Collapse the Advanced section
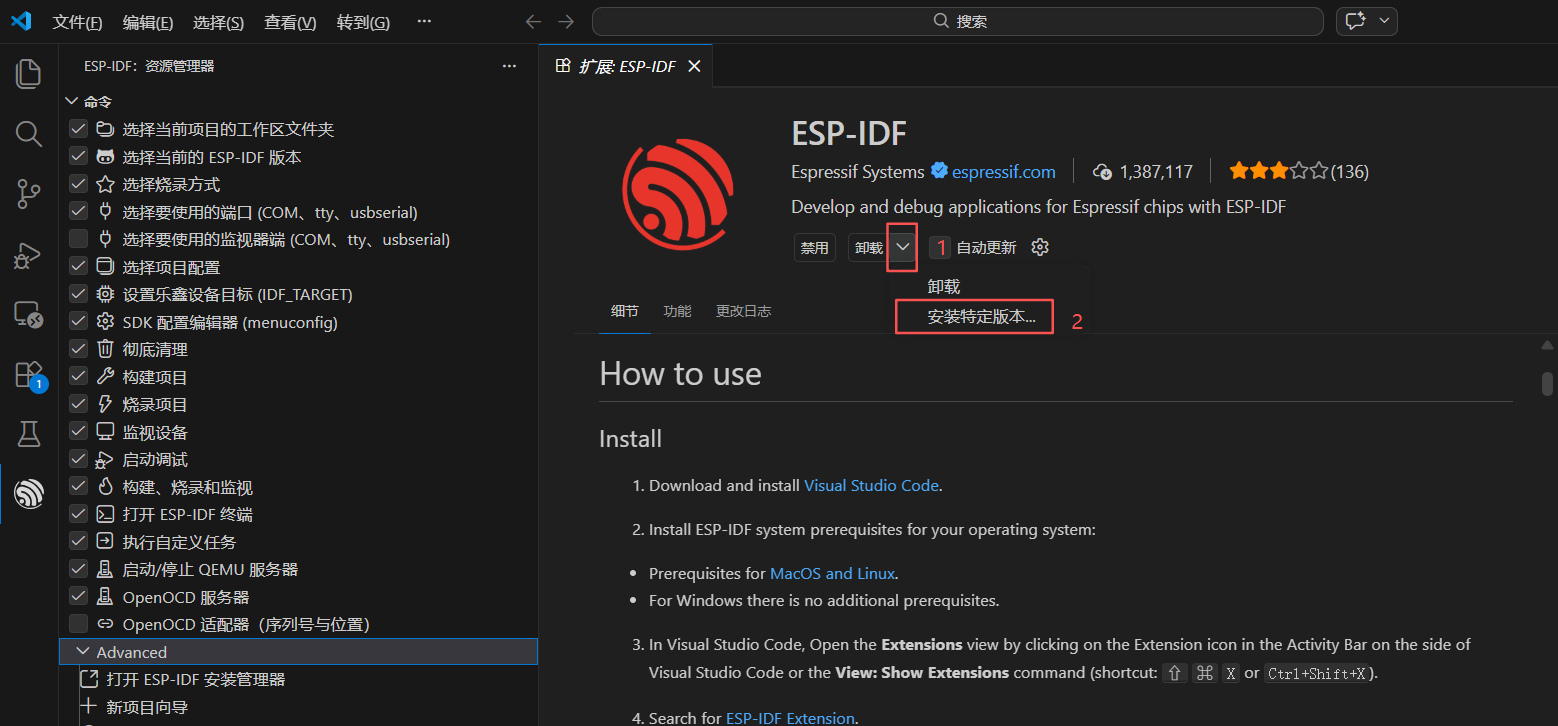The width and height of the screenshot is (1558, 726). (84, 652)
